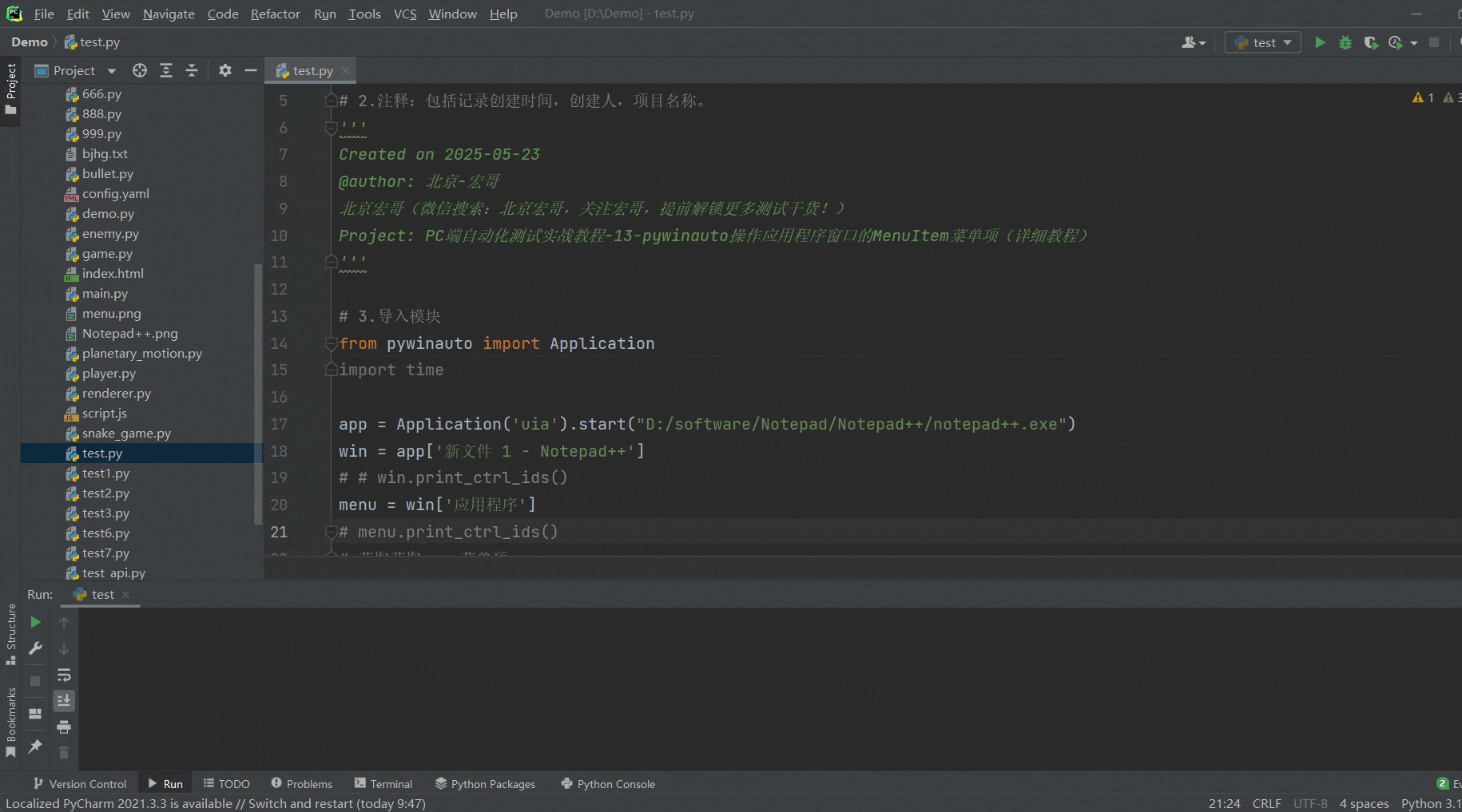This screenshot has width=1462, height=812.
Task: Toggle the fold marker at line 21
Action: (331, 532)
